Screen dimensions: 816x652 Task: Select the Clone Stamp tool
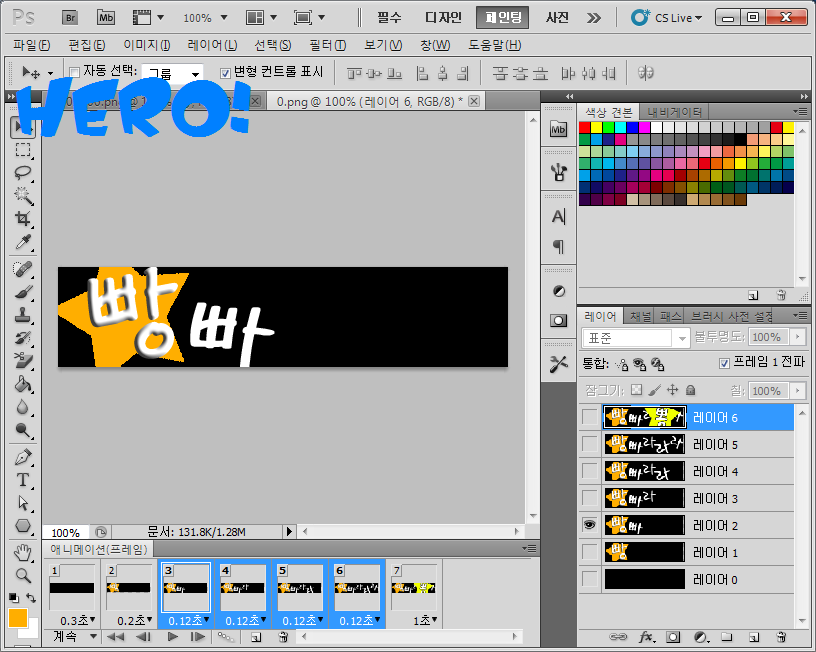point(22,315)
